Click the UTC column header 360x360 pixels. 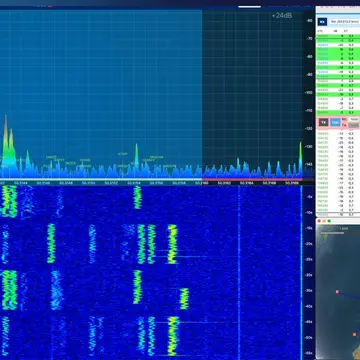click(x=320, y=30)
